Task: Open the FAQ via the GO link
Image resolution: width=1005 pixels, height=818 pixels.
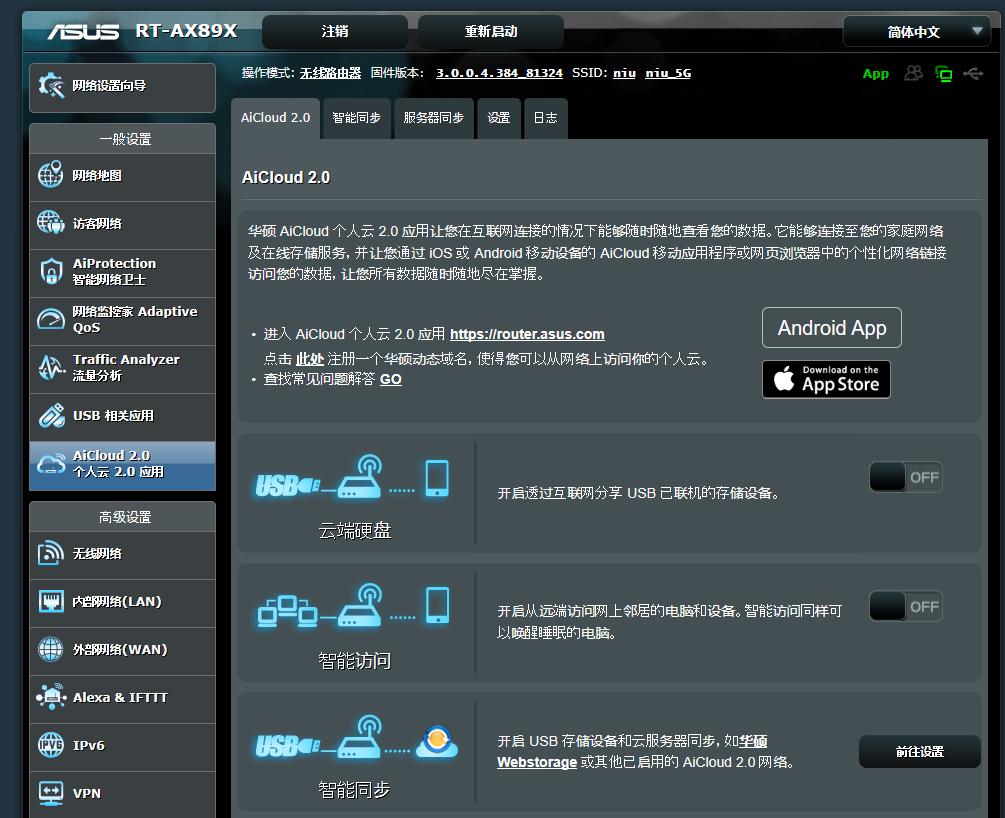Action: pyautogui.click(x=390, y=380)
